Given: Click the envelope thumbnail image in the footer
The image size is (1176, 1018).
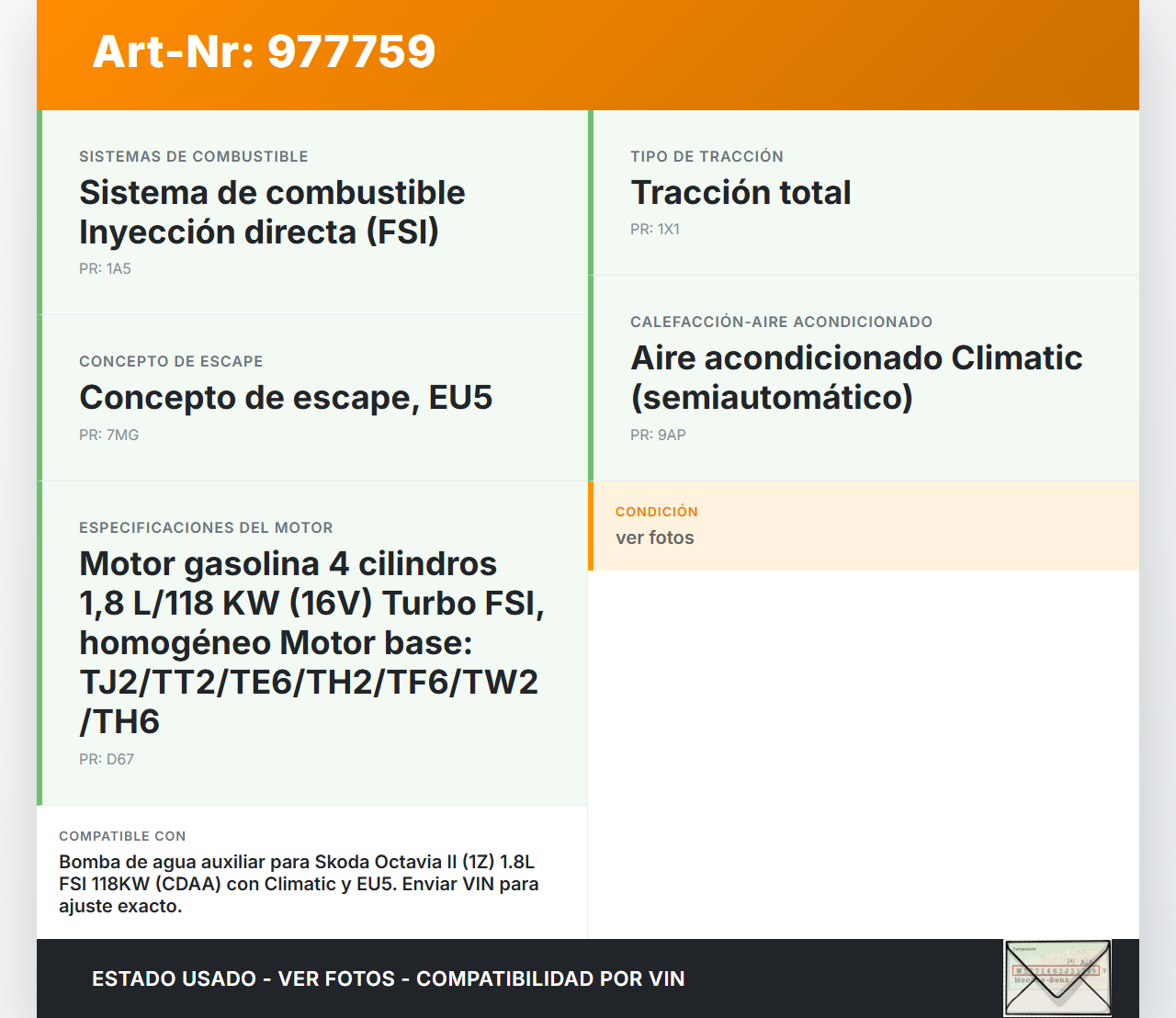Looking at the screenshot, I should click(1057, 978).
